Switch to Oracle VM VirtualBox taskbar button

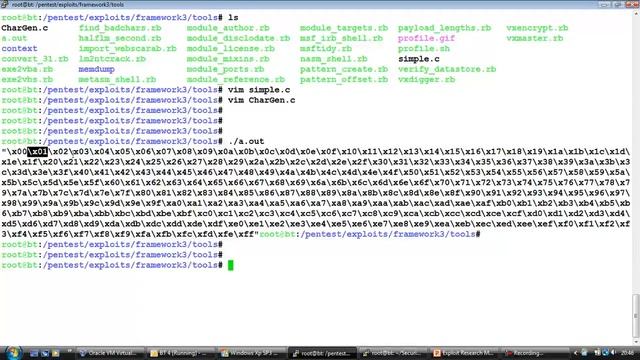pos(110,353)
